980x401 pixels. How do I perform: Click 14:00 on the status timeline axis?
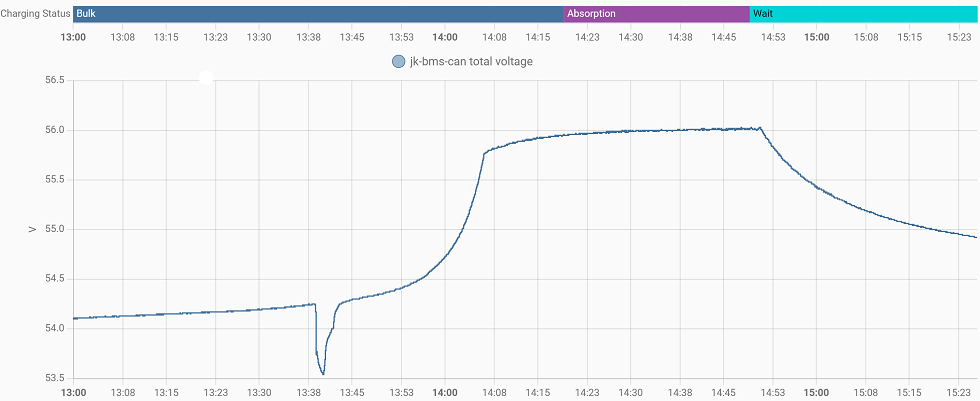pos(444,37)
